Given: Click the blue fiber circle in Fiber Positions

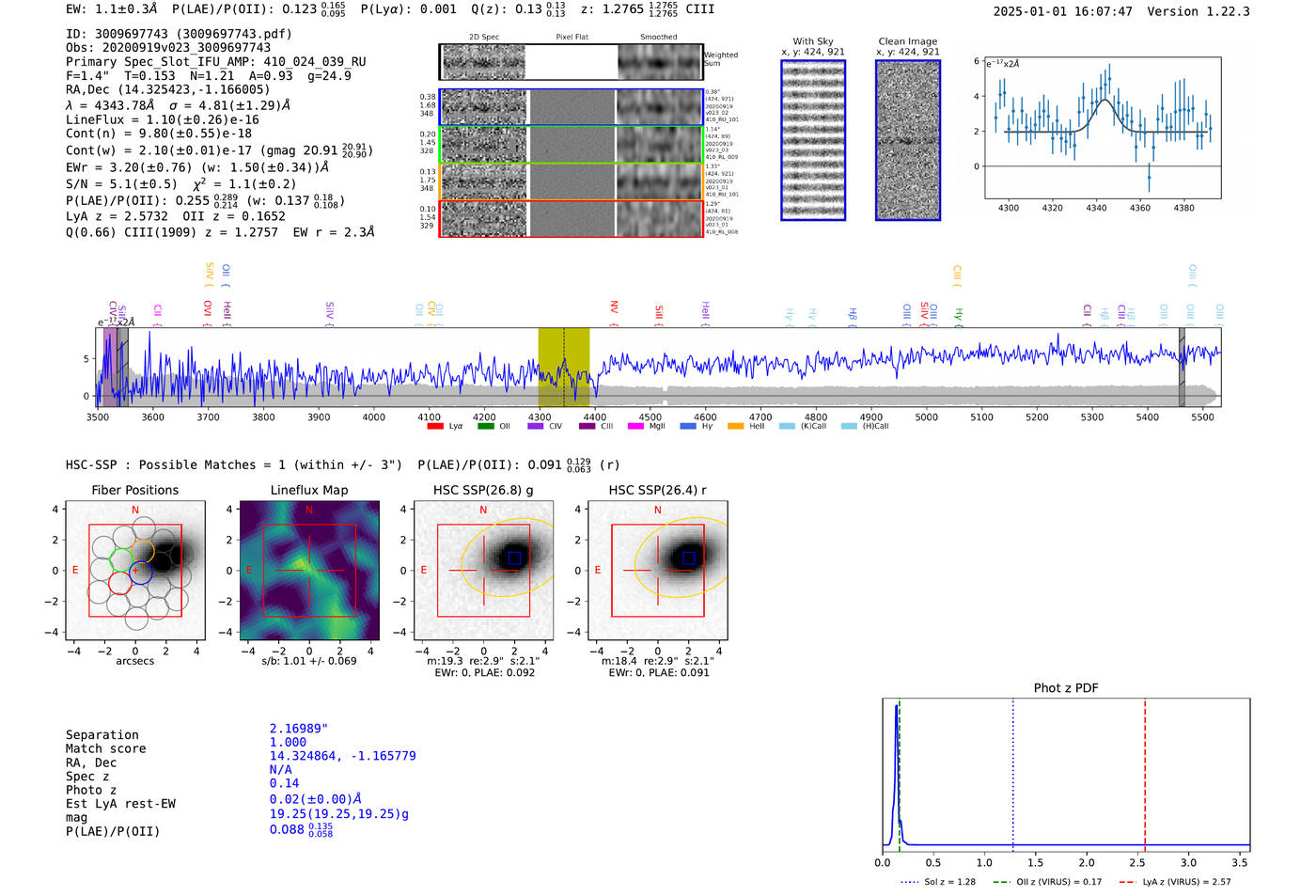Looking at the screenshot, I should point(141,572).
